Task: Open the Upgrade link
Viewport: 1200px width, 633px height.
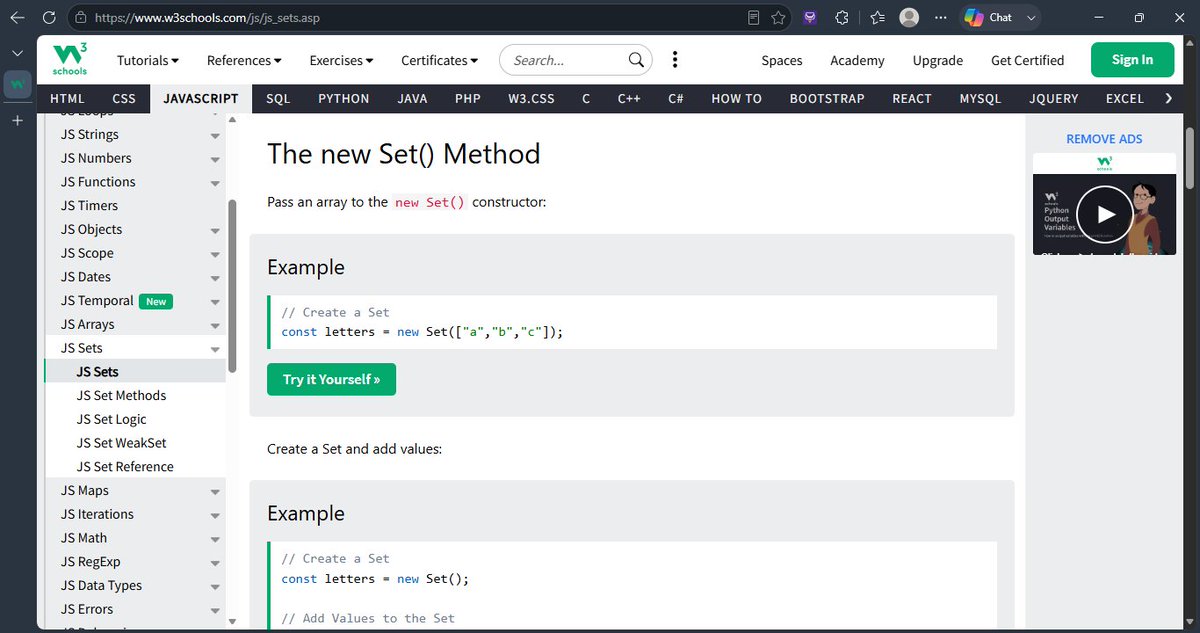Action: tap(938, 60)
